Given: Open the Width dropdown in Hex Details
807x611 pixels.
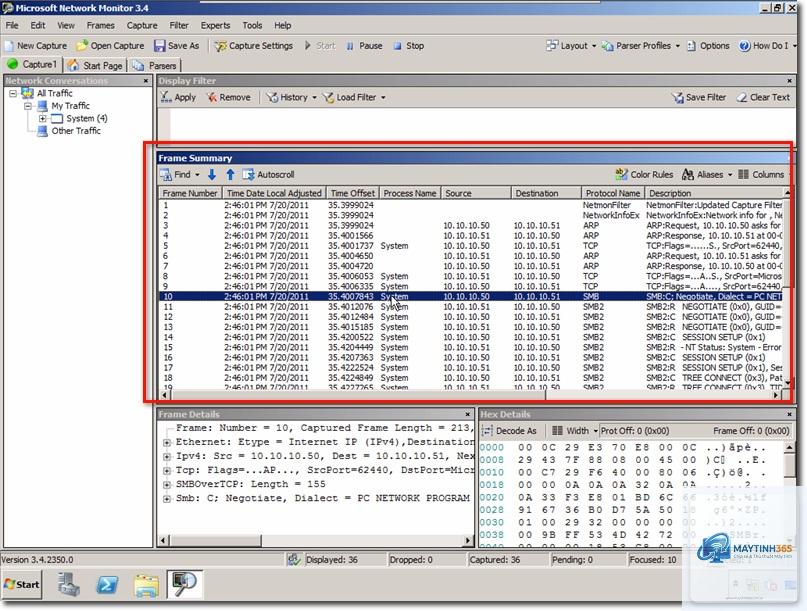Looking at the screenshot, I should click(x=574, y=431).
